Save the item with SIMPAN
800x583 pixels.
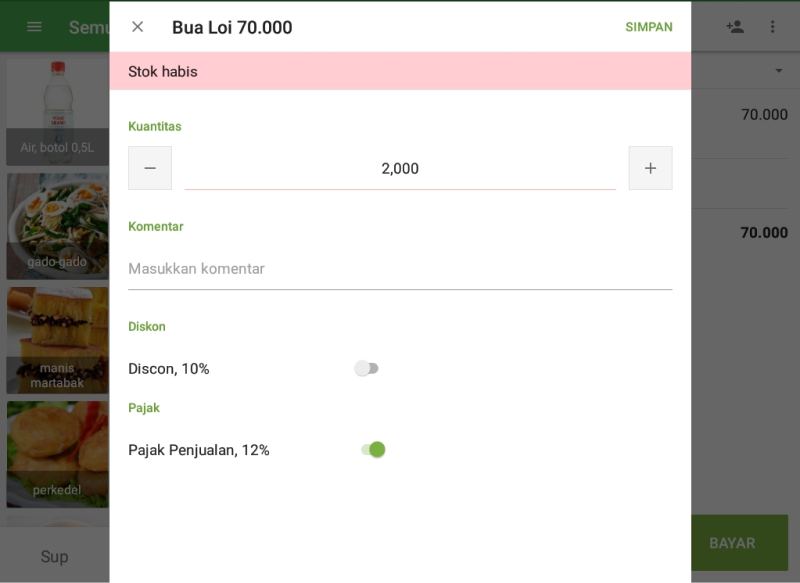649,27
